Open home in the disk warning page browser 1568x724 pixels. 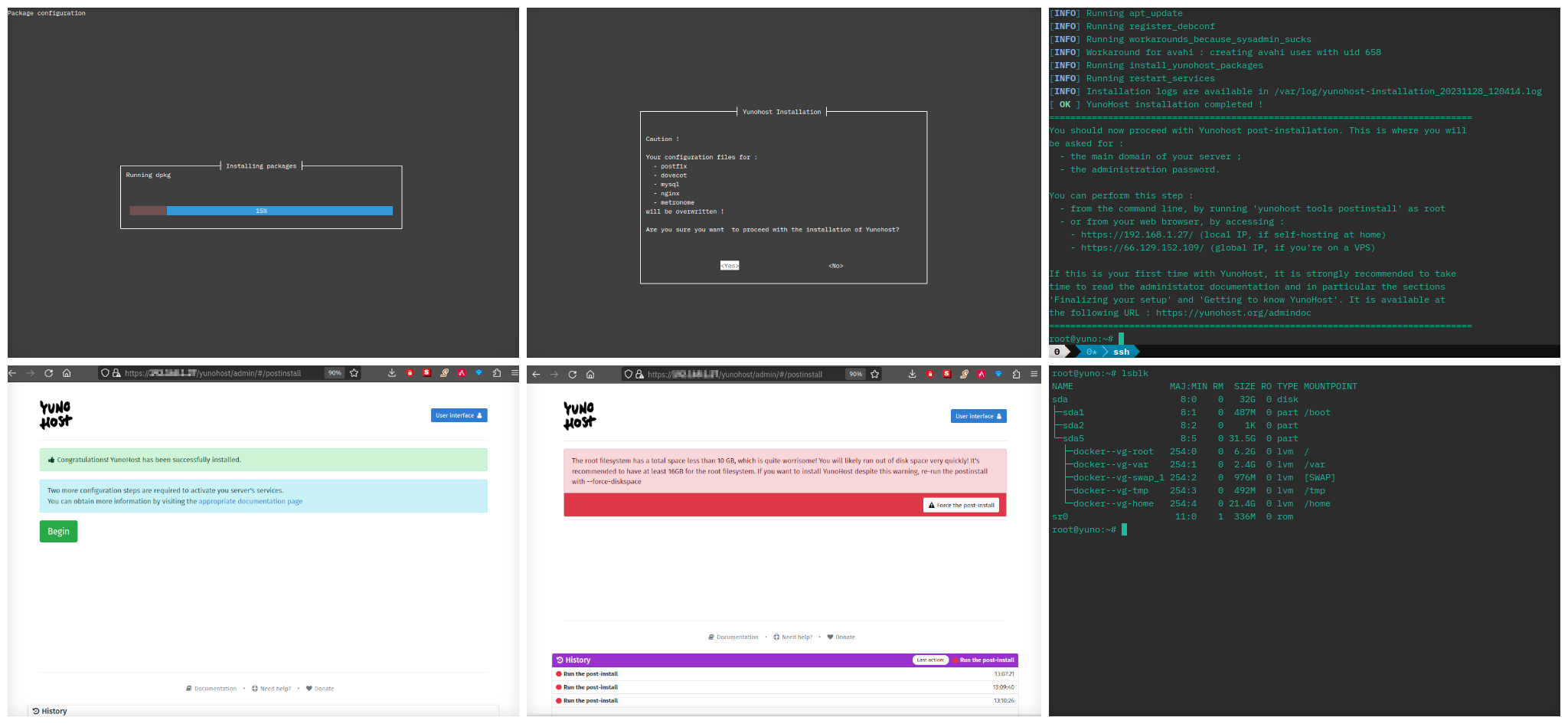click(x=590, y=374)
